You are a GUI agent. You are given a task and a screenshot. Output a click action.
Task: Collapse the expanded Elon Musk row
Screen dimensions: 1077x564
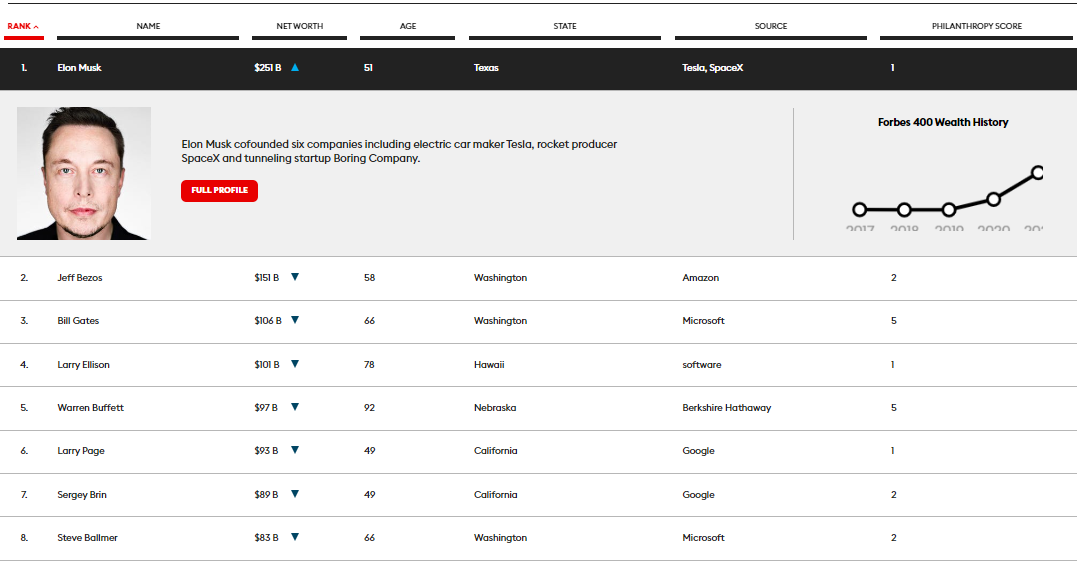click(80, 68)
